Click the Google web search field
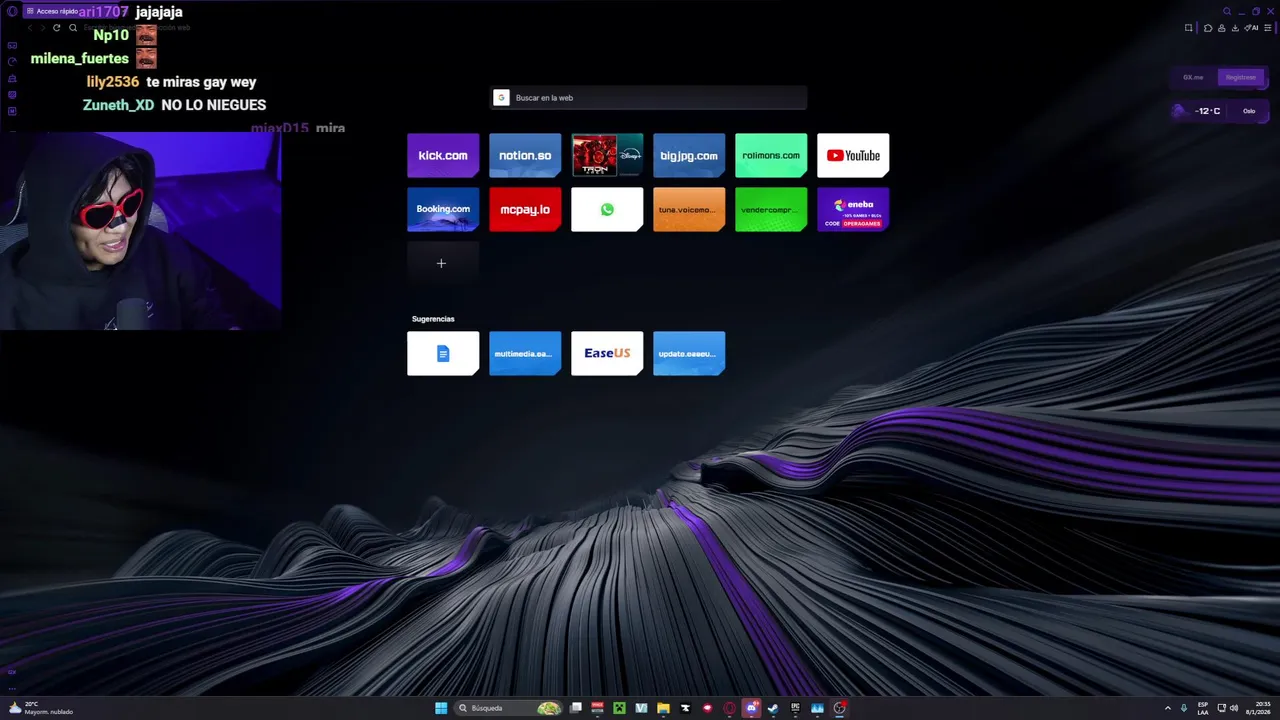 (649, 98)
